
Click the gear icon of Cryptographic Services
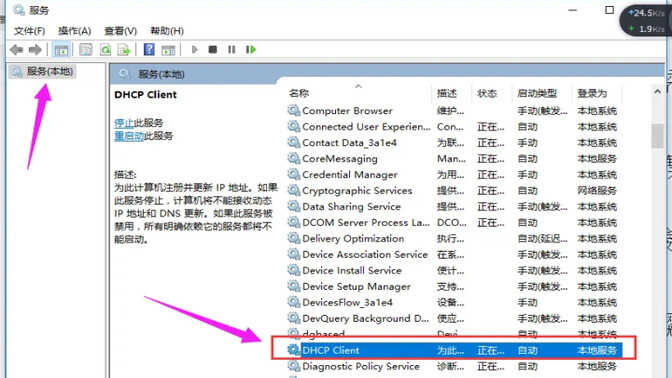[294, 191]
